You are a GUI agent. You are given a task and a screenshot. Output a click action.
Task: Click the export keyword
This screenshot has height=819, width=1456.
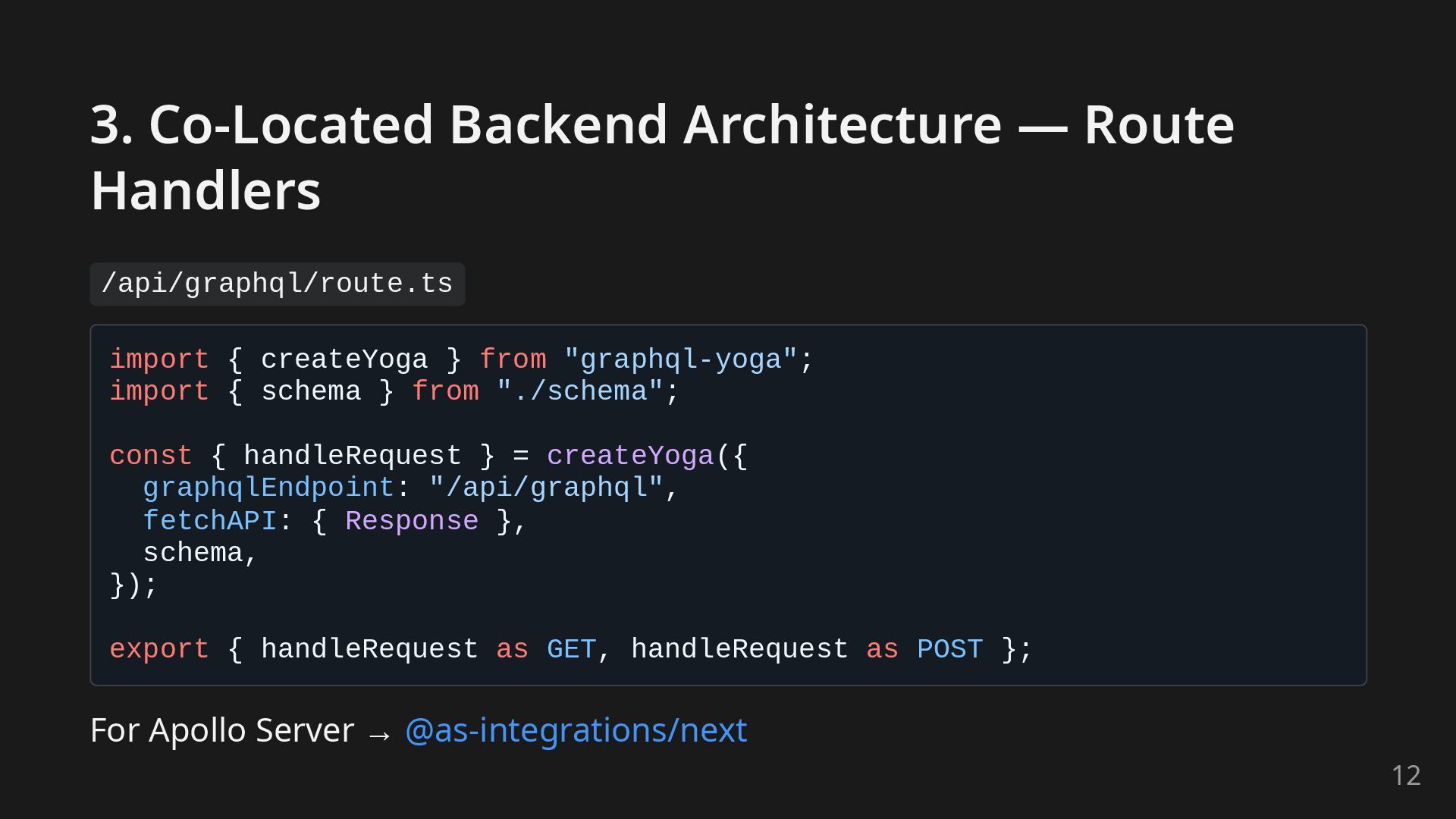(x=158, y=649)
